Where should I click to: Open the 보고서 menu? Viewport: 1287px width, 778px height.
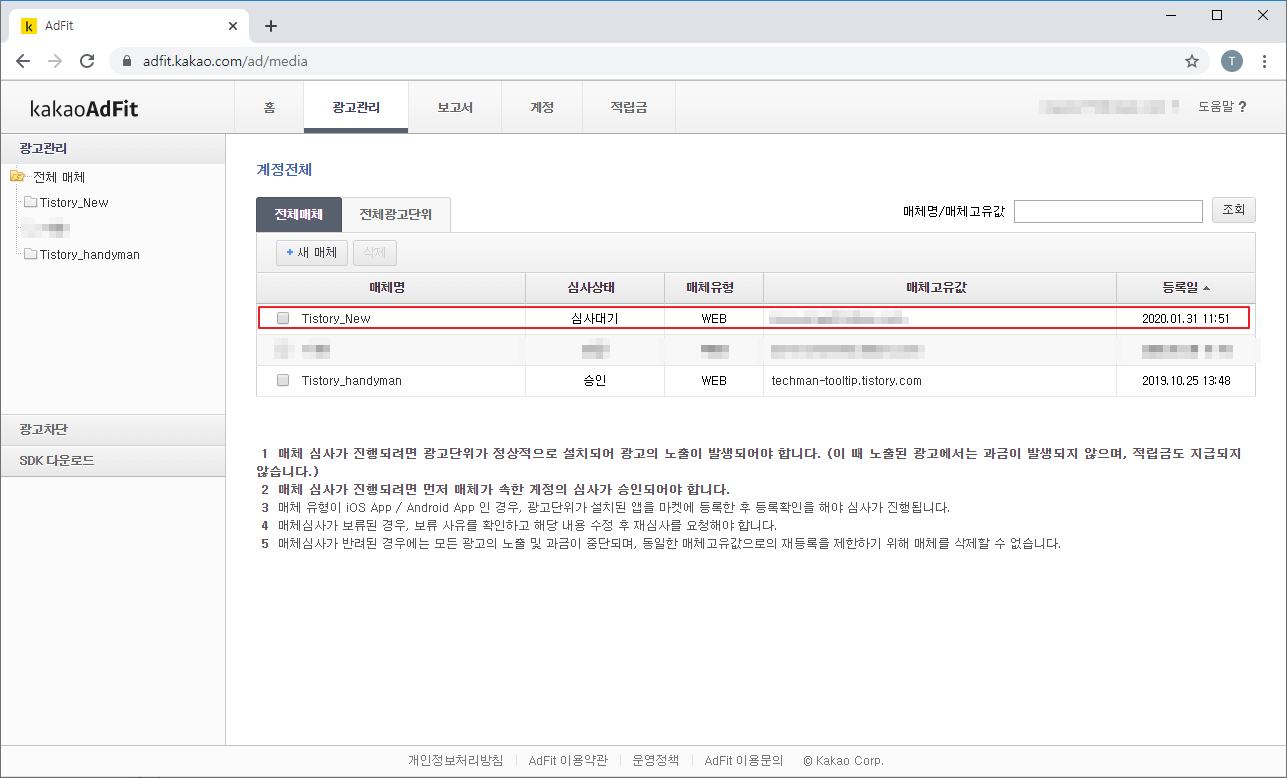[x=455, y=107]
